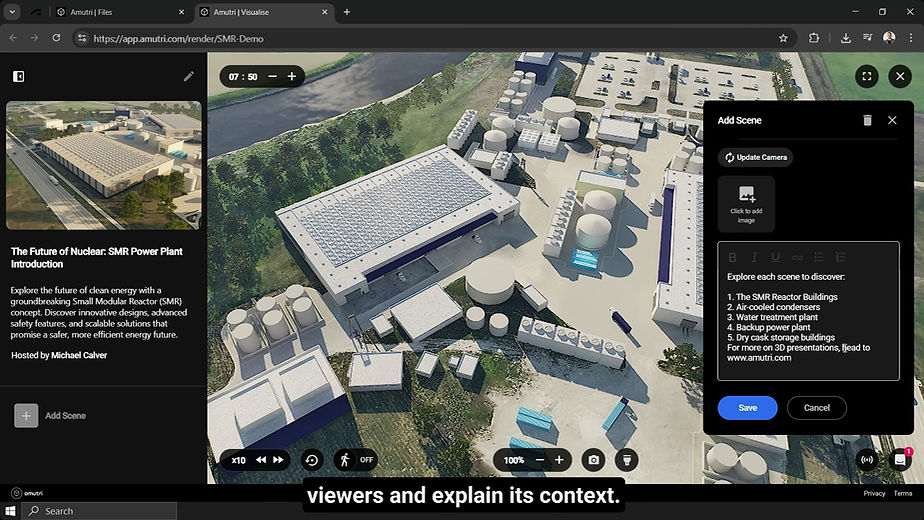
Task: Reload the page
Action: [x=56, y=38]
